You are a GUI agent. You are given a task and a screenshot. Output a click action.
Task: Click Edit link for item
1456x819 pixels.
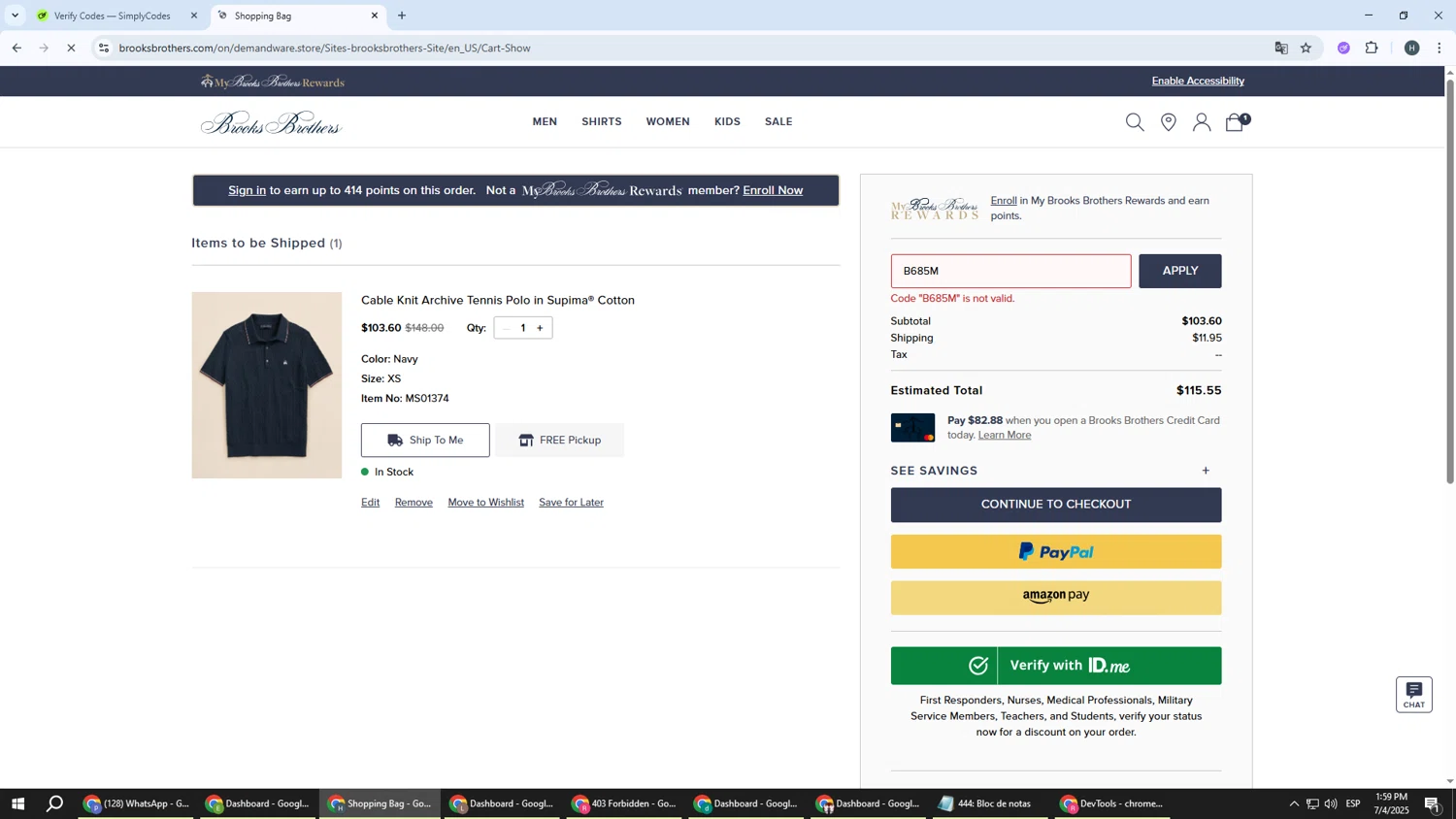[370, 503]
